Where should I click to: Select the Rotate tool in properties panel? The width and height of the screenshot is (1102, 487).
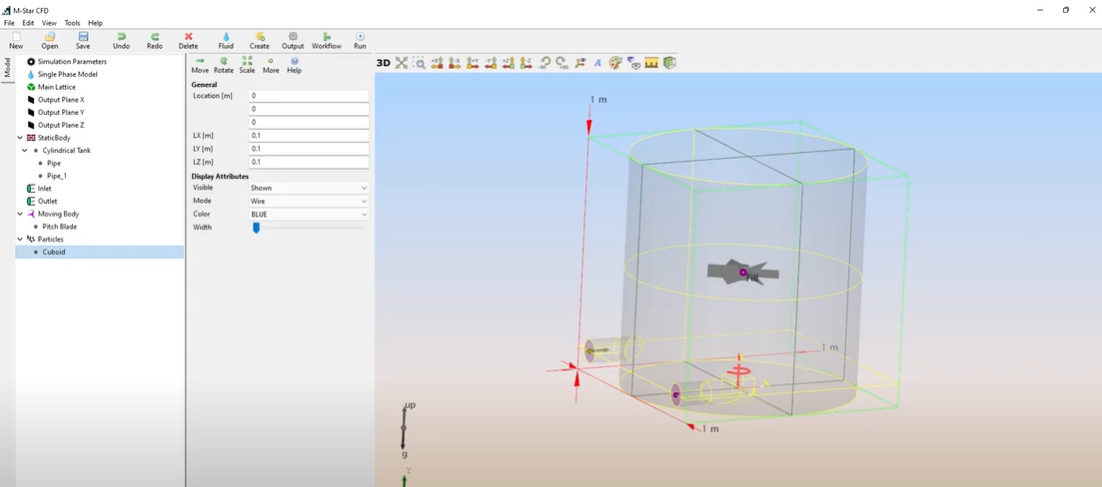coord(223,65)
